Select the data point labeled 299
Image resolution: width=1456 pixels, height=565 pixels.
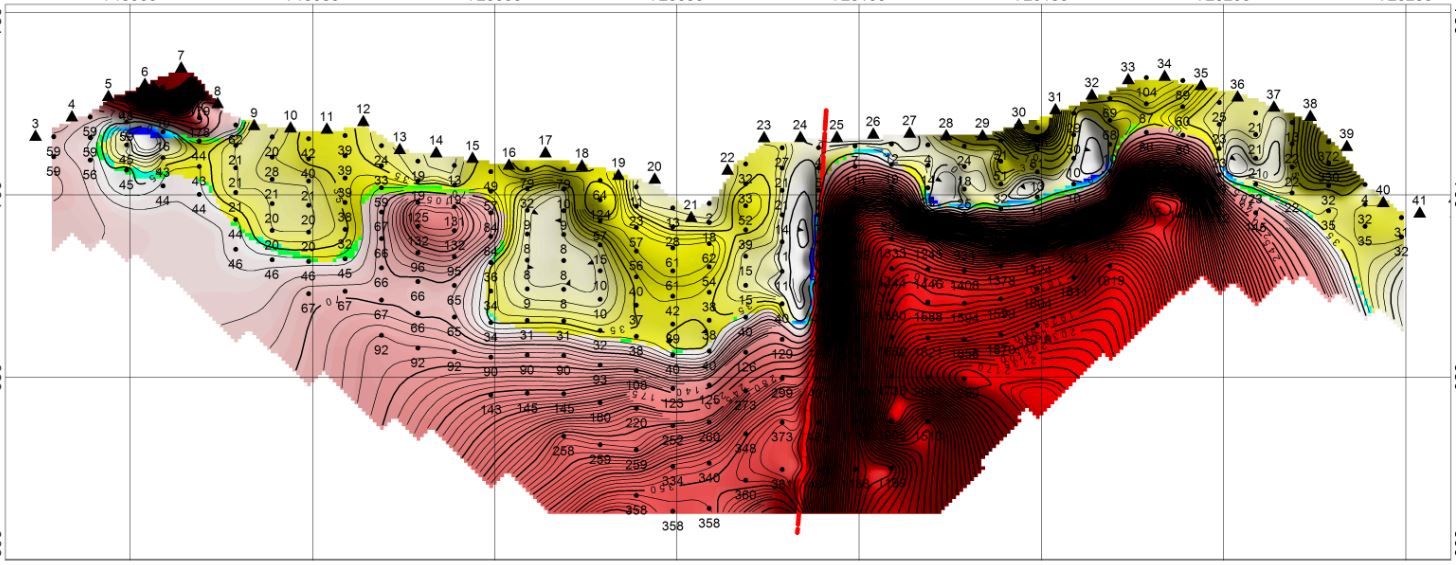pos(782,394)
